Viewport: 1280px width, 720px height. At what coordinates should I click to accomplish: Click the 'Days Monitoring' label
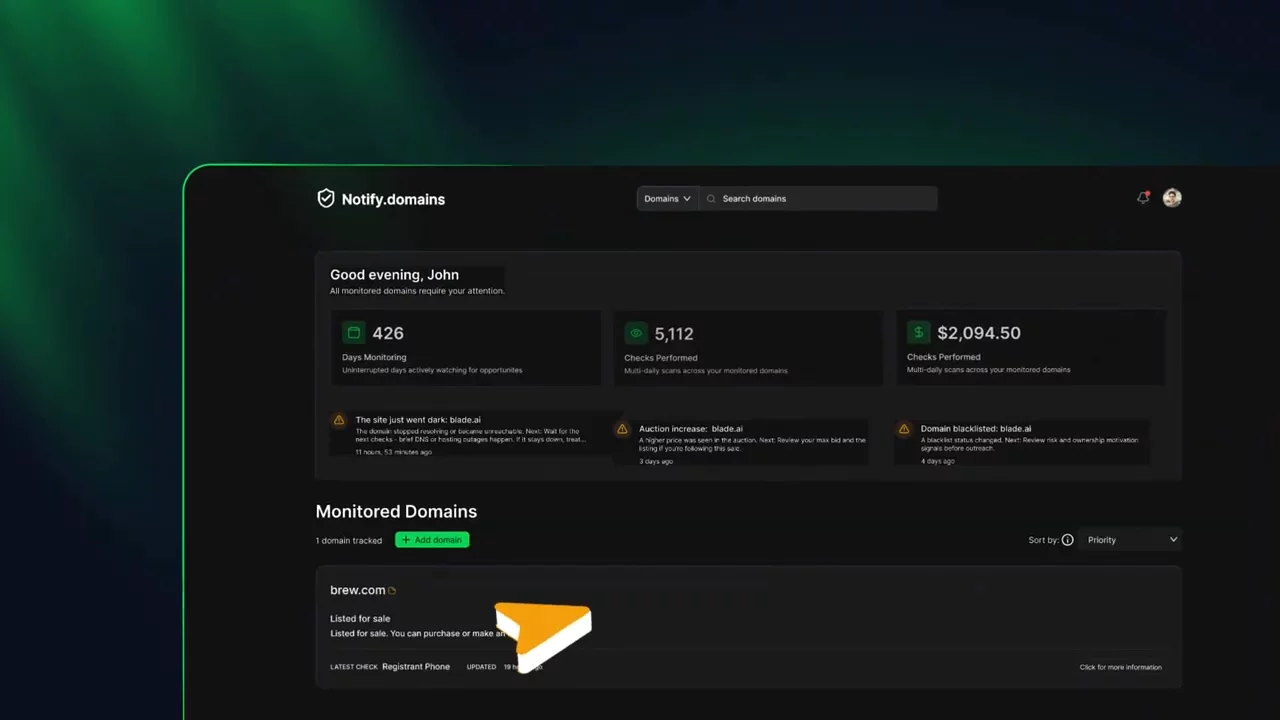[x=374, y=357]
